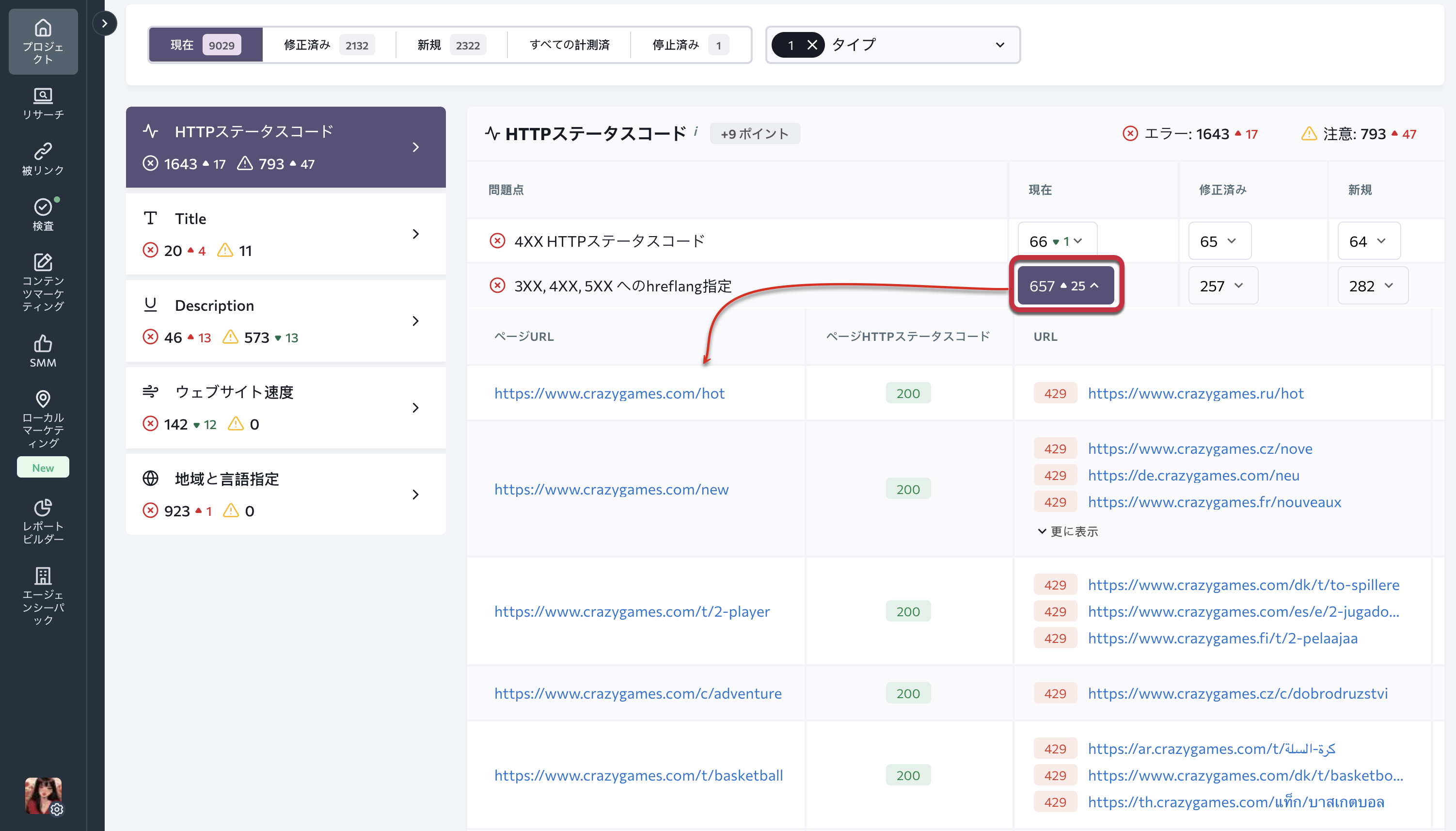The image size is (1456, 831).
Task: Click the error icon beside hreflang指定 row
Action: click(x=497, y=286)
